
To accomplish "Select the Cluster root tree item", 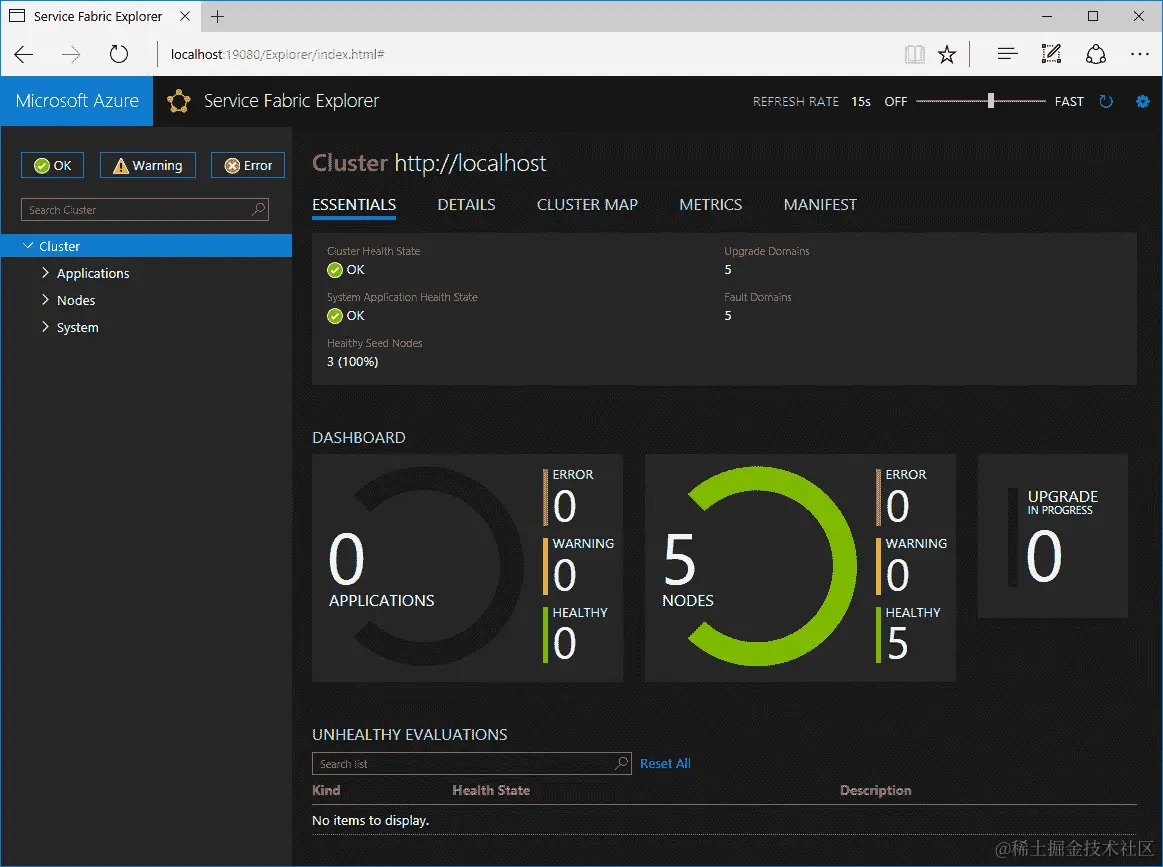I will pos(146,245).
